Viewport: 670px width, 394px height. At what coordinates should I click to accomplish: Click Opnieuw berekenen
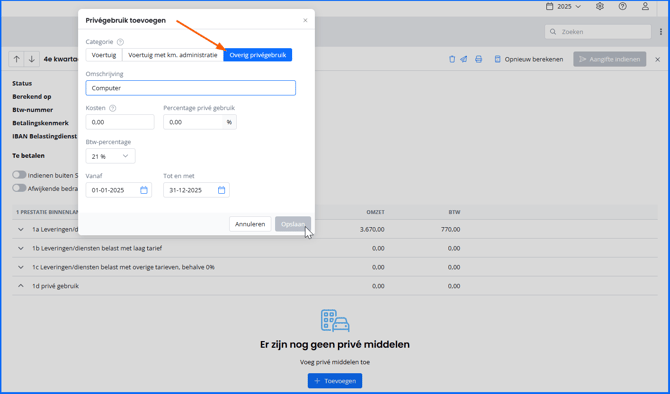[529, 59]
